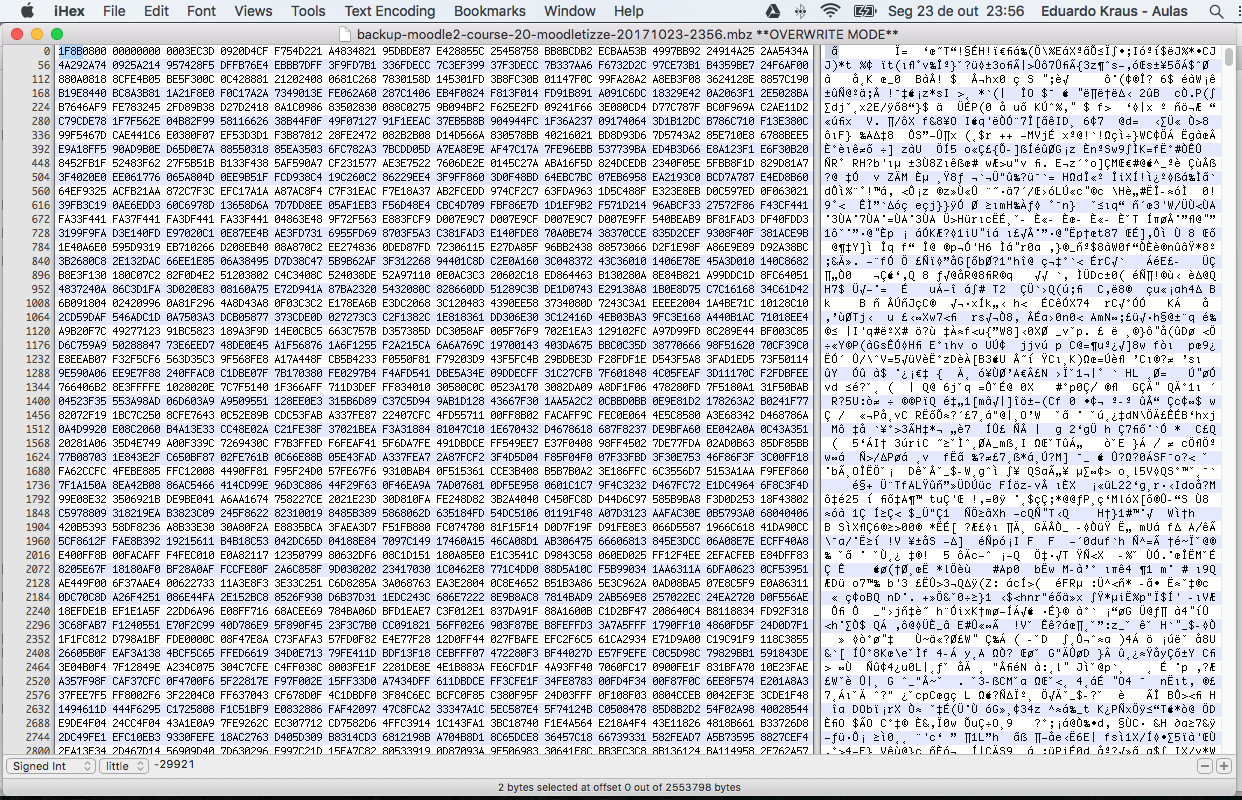The image size is (1242, 800).
Task: Click hex value E9DE4F04 in row 2688
Action: pos(83,721)
